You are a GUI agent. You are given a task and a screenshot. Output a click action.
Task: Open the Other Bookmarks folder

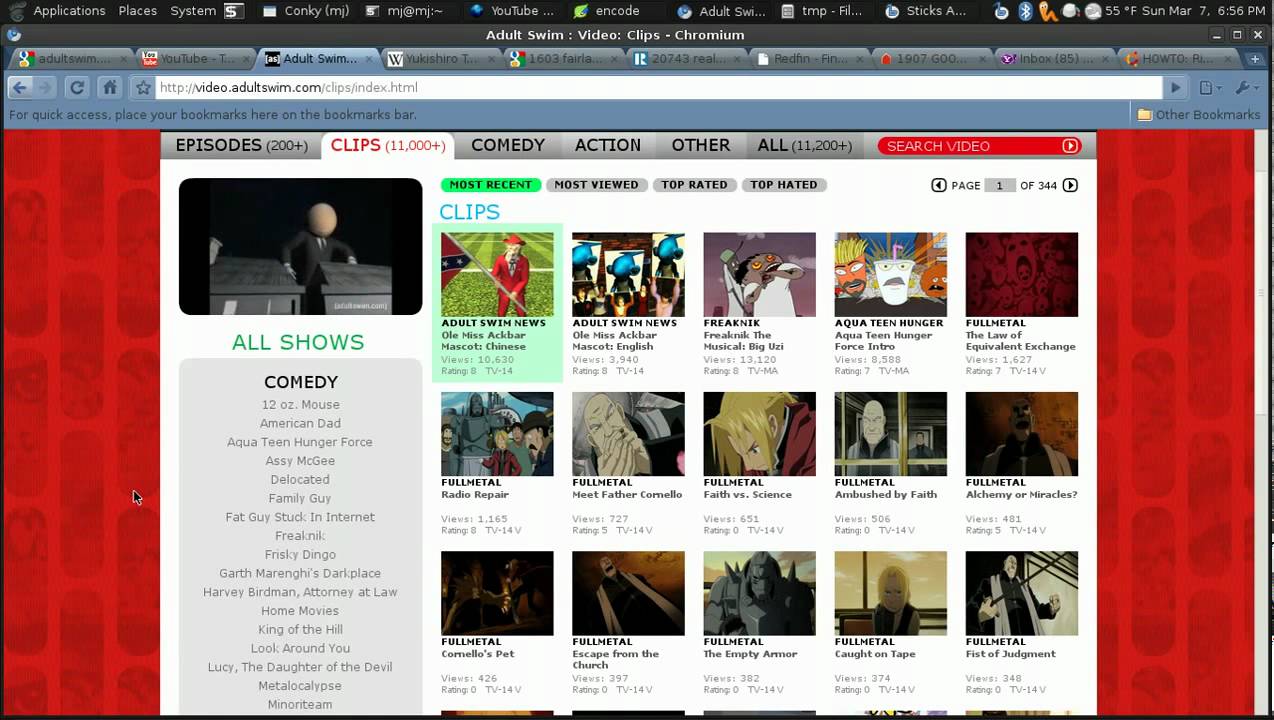coord(1199,114)
